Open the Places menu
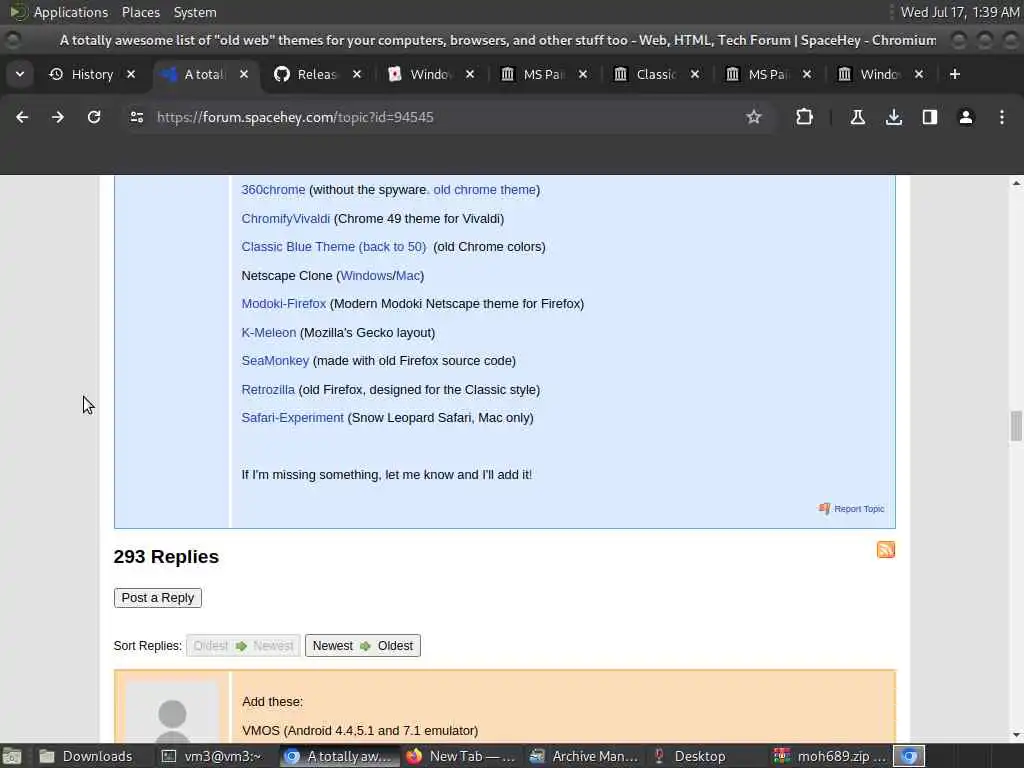 [x=141, y=12]
